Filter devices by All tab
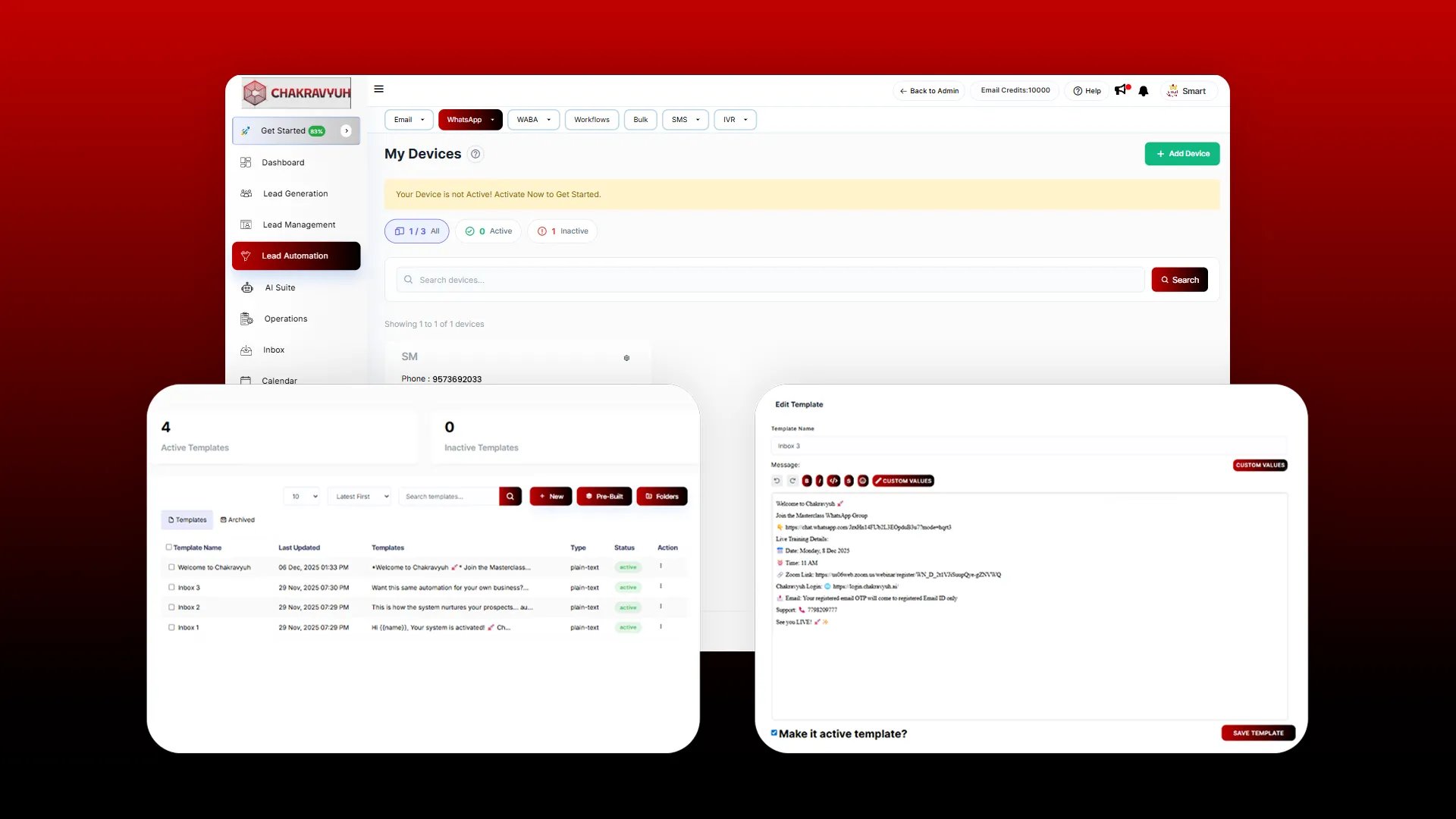Screen dimensions: 1456x819 pos(416,231)
